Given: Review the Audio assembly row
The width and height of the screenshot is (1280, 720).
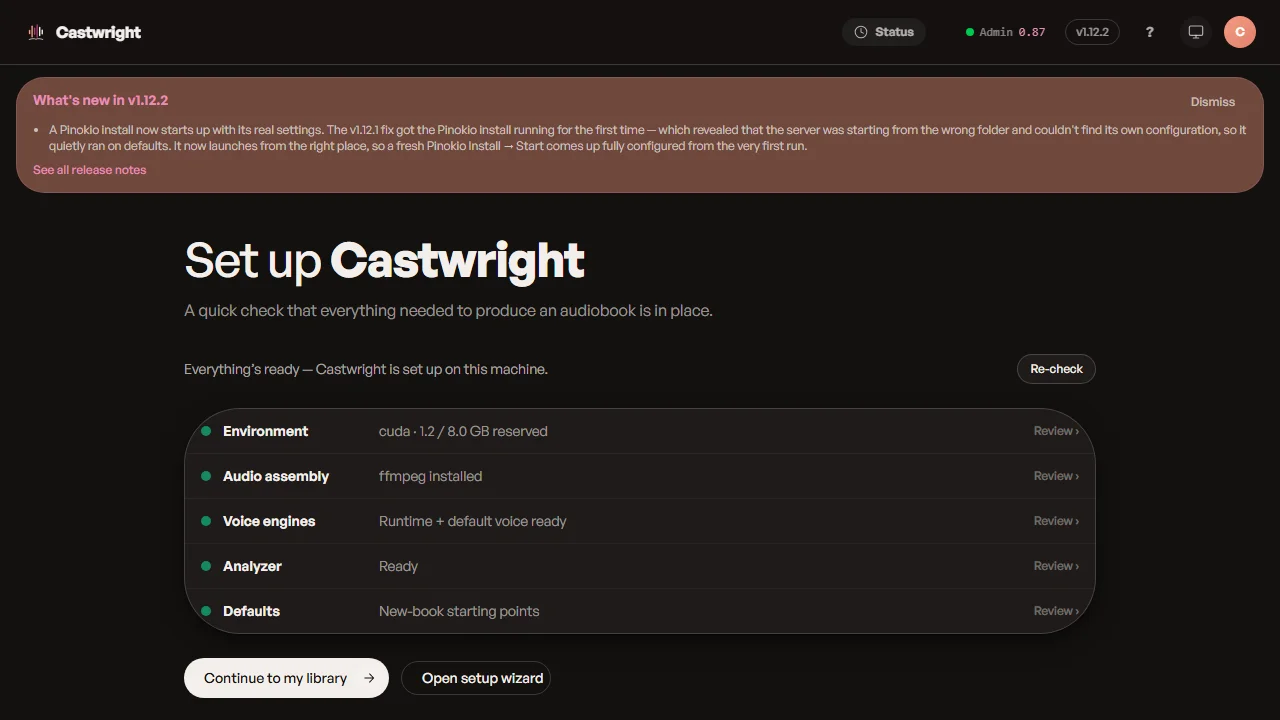Looking at the screenshot, I should point(1056,476).
